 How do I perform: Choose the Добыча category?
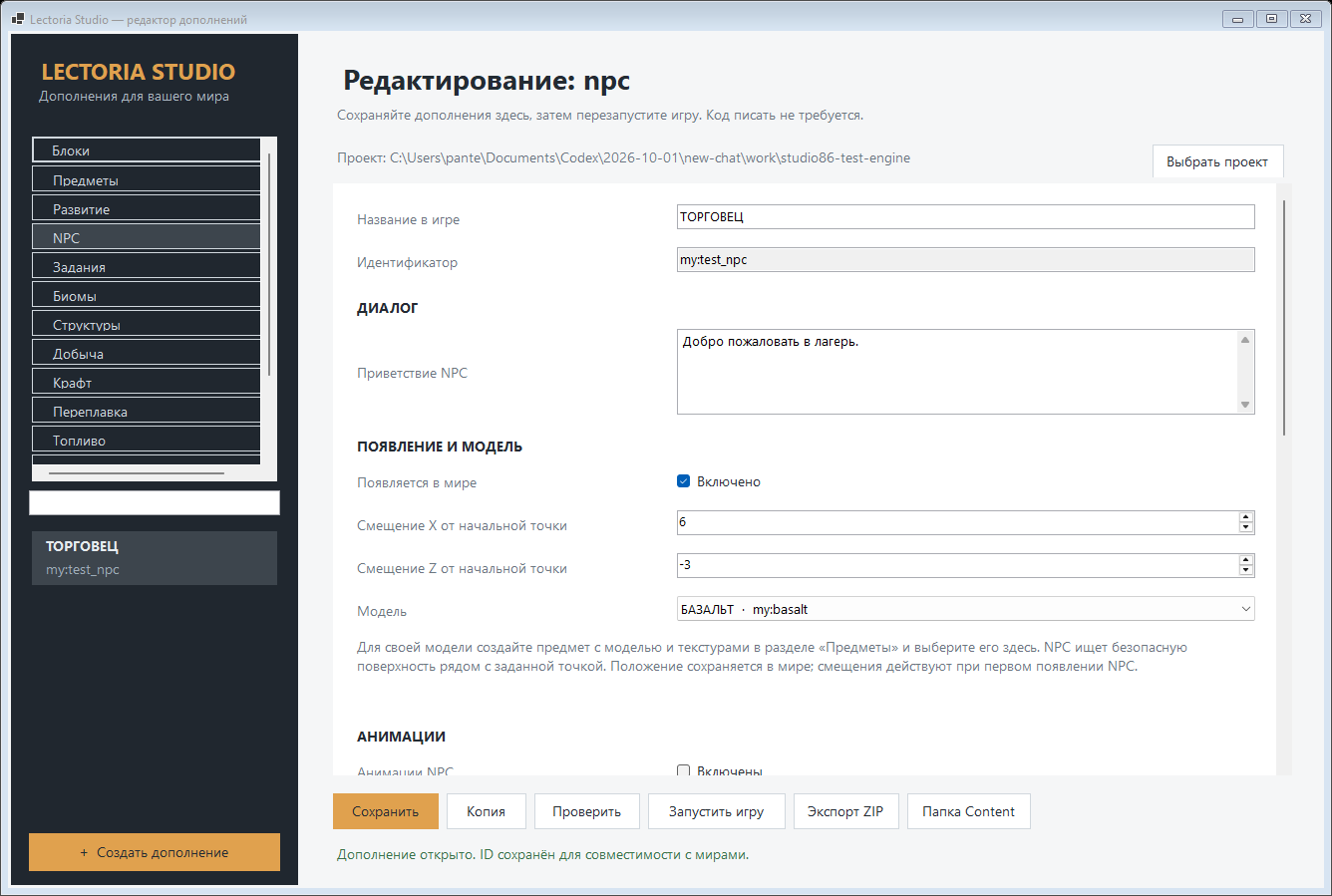click(147, 353)
